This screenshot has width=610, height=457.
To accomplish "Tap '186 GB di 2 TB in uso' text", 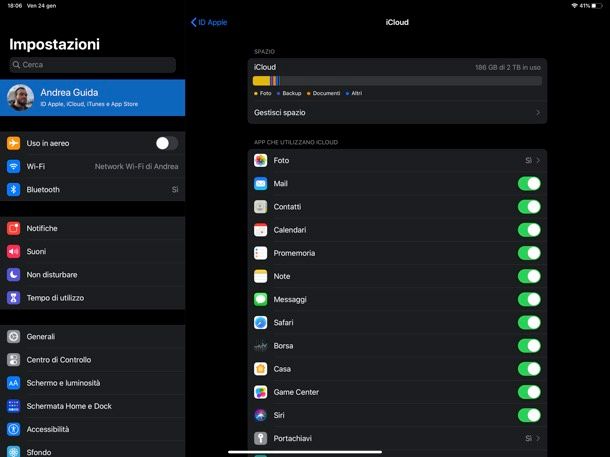I will click(508, 68).
